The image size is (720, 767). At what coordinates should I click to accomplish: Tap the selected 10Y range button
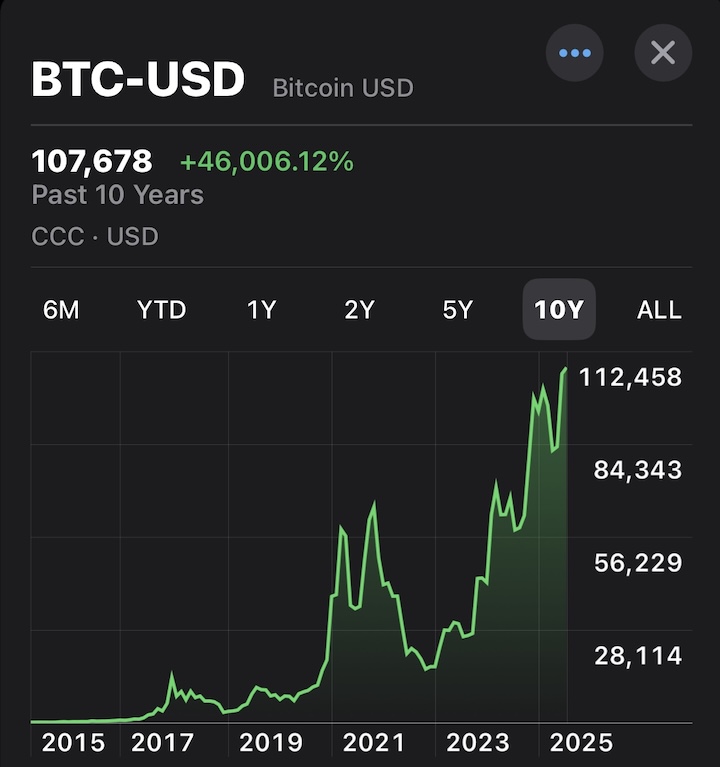559,310
